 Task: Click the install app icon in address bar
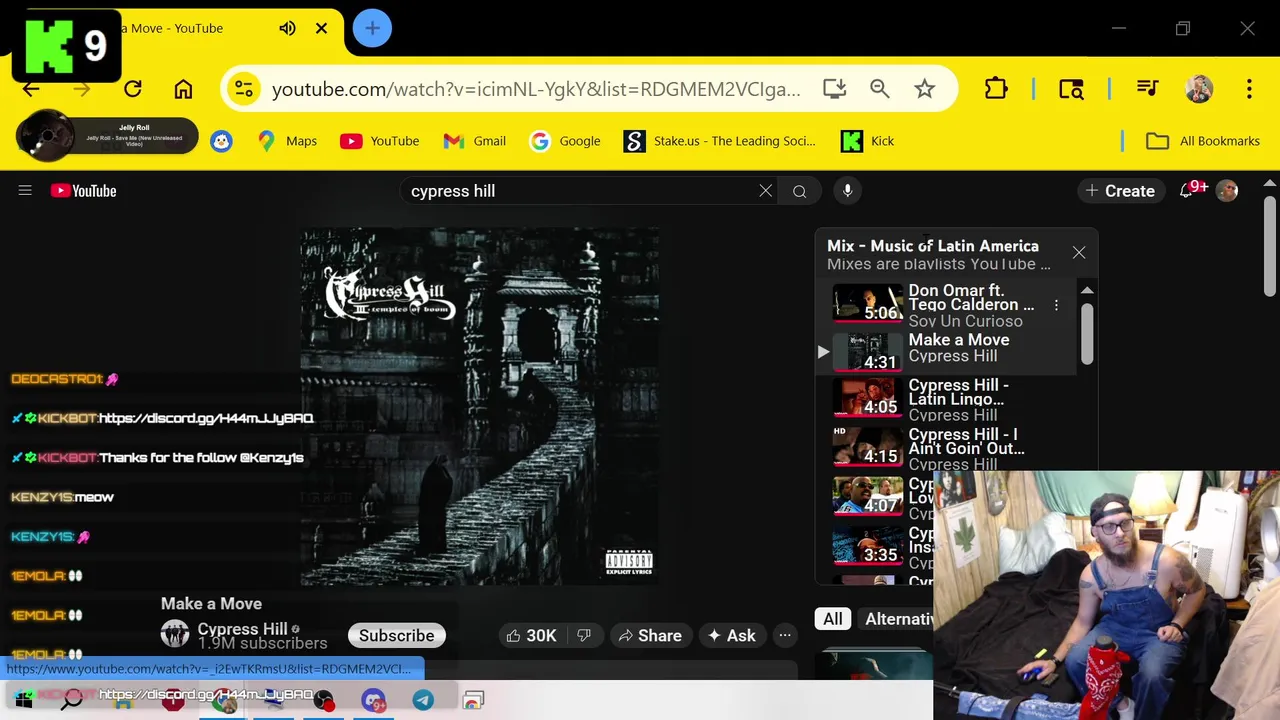click(834, 89)
